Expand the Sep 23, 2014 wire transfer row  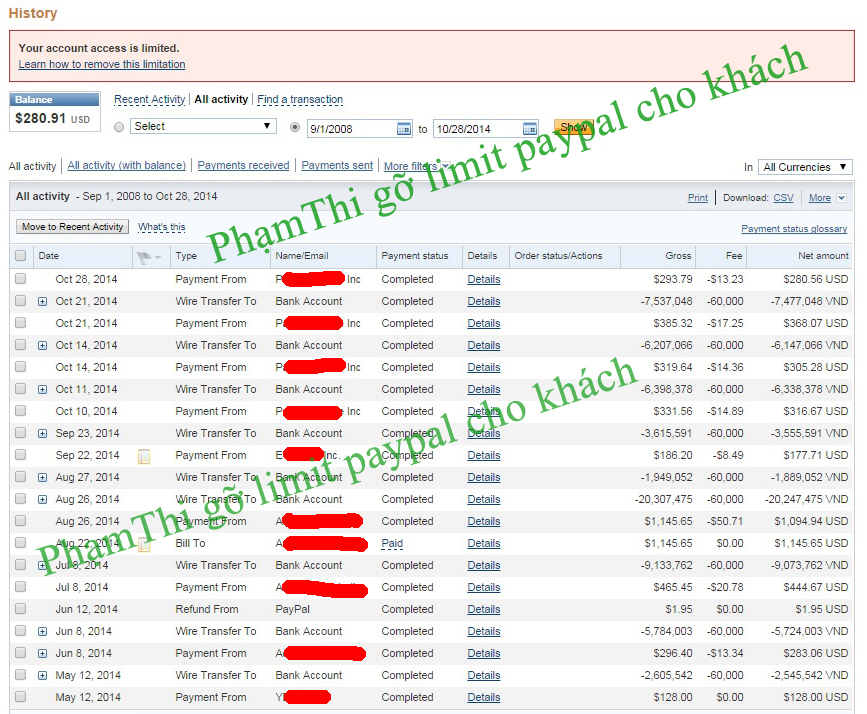pyautogui.click(x=43, y=434)
